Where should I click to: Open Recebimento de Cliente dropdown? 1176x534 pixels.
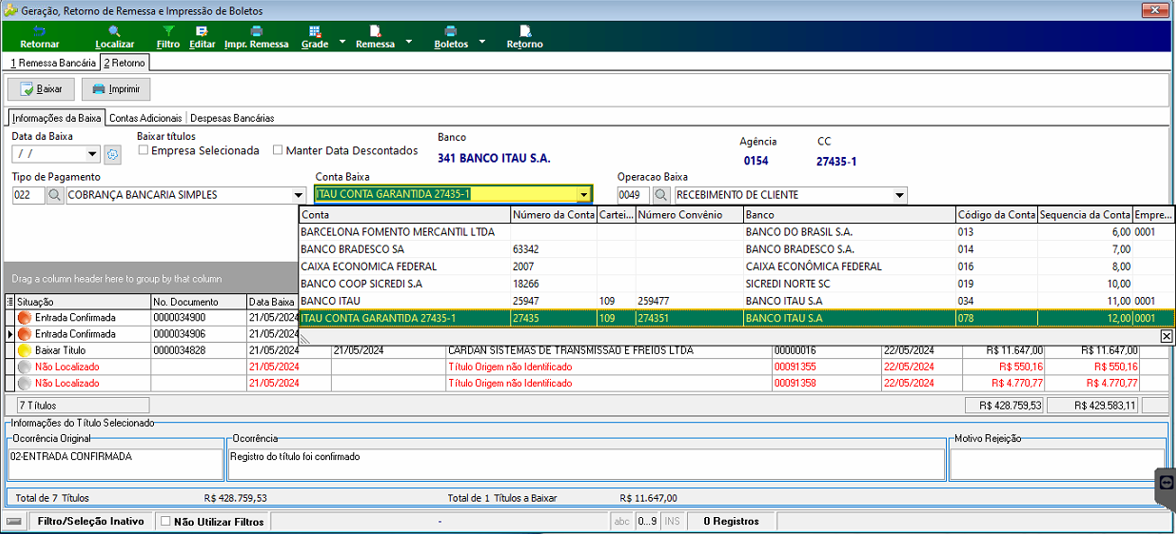(x=900, y=195)
